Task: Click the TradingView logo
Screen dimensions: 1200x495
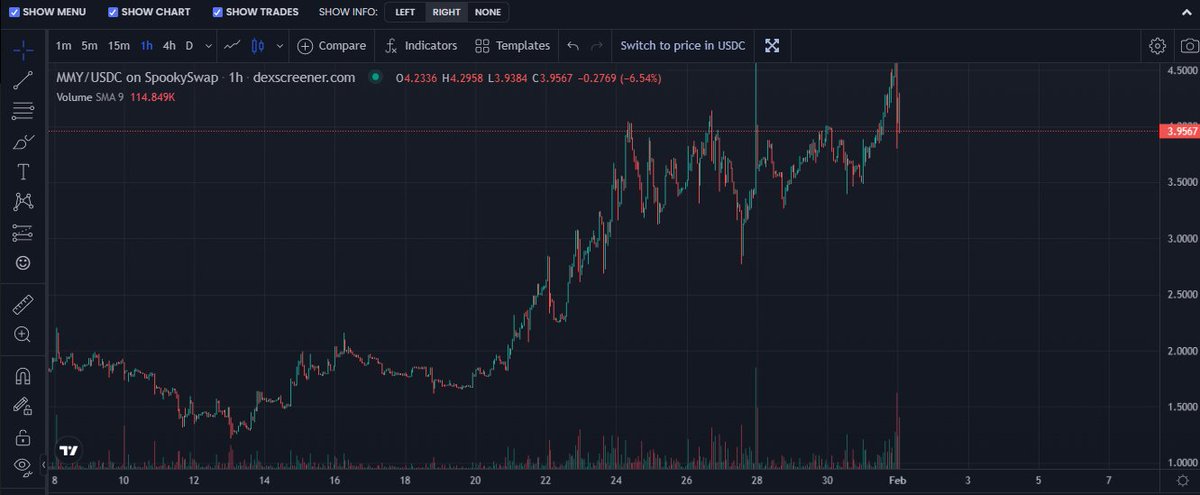Action: pos(69,450)
